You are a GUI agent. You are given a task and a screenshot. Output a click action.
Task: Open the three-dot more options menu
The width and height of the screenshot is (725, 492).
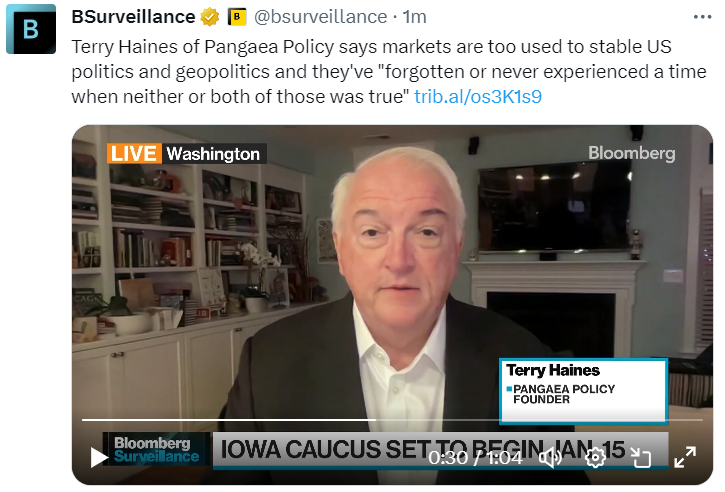point(702,17)
